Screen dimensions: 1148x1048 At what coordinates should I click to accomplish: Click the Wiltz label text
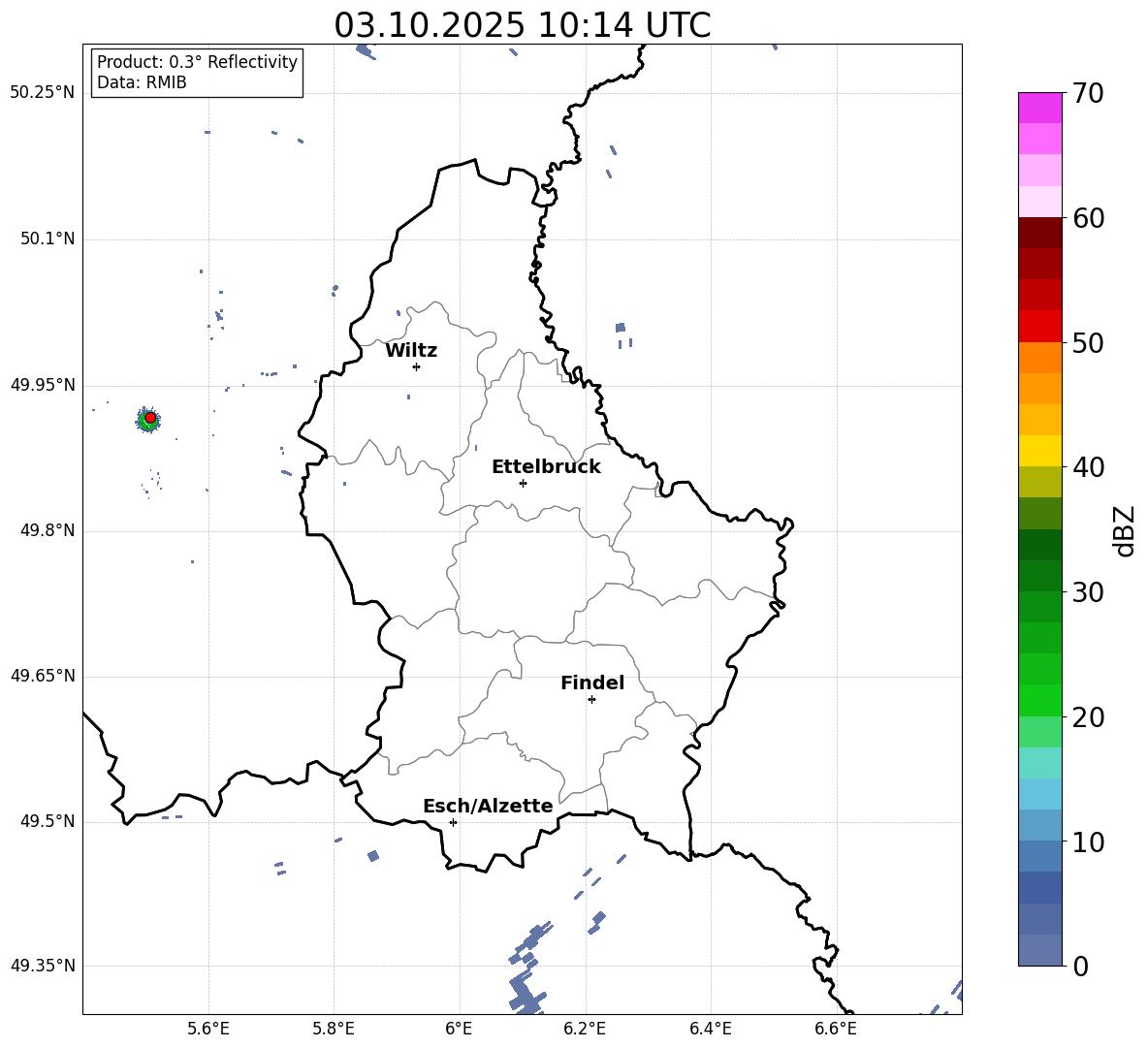click(x=411, y=351)
